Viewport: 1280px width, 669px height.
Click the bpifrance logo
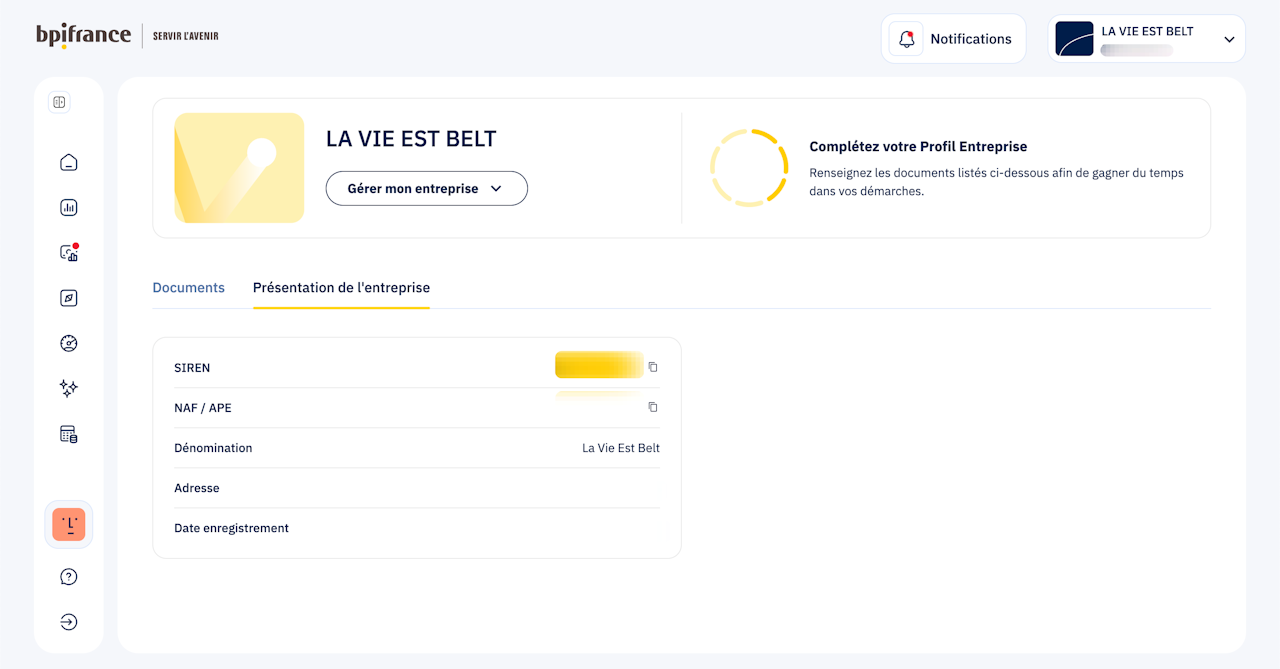pos(84,36)
